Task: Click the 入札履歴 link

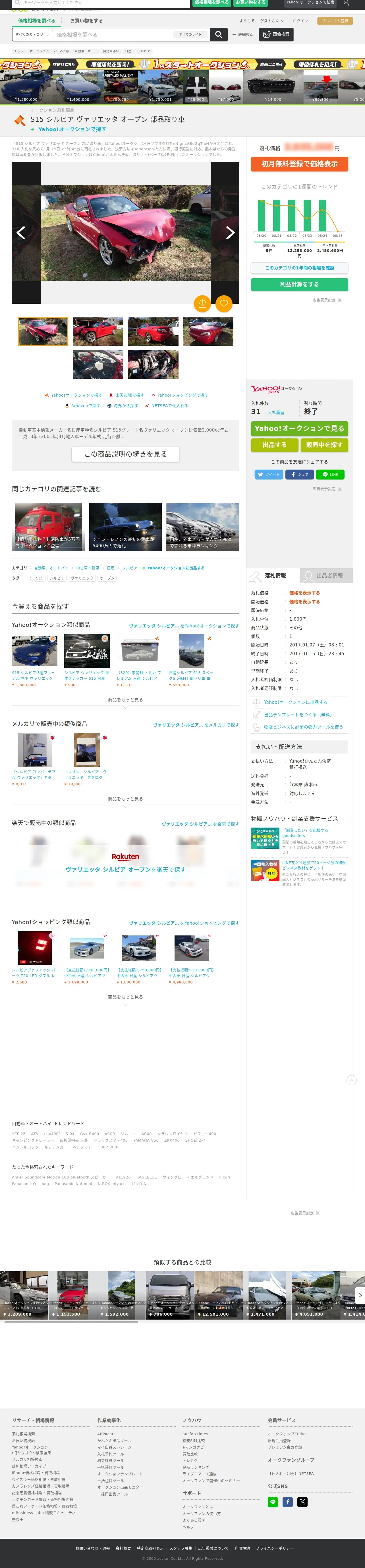Action: tap(276, 413)
